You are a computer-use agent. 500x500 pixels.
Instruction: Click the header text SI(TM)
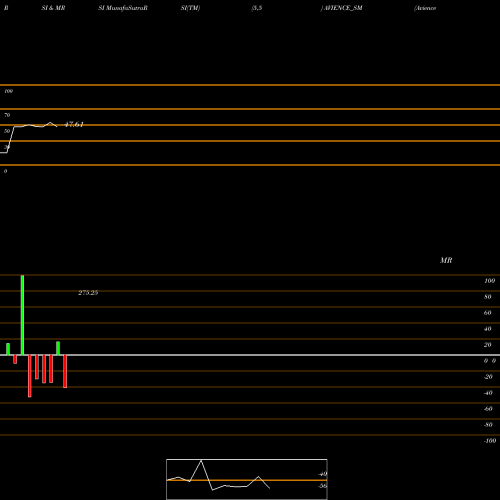[x=190, y=8]
